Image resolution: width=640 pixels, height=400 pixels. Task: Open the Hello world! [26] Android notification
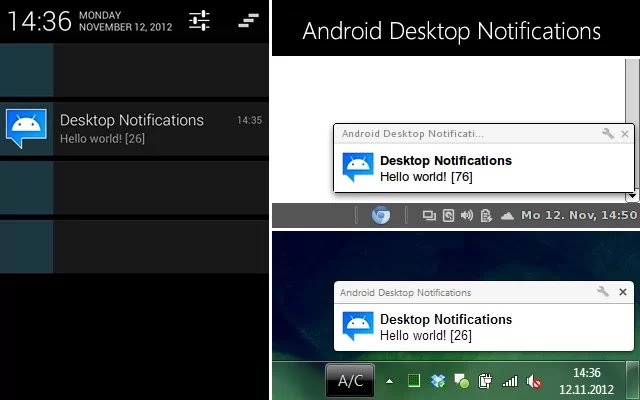point(134,129)
